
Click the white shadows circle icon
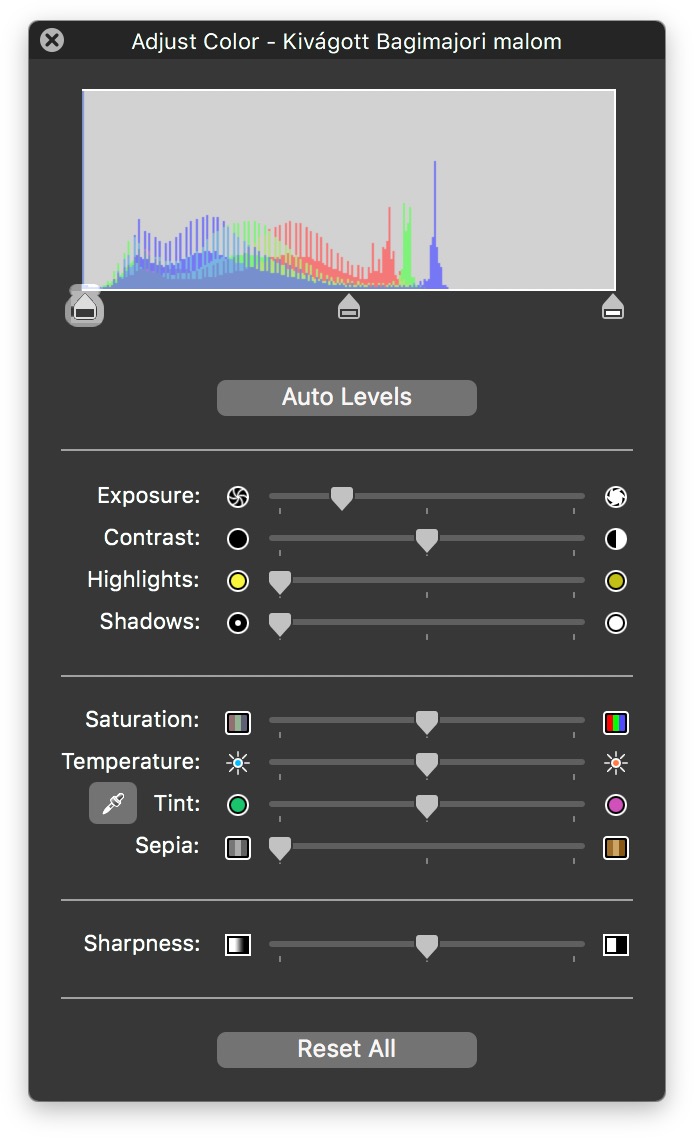tap(616, 623)
